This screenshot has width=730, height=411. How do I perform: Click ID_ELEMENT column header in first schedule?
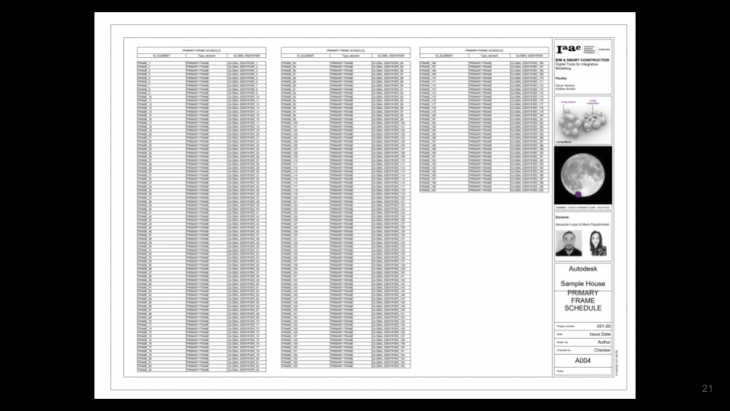tap(160, 55)
